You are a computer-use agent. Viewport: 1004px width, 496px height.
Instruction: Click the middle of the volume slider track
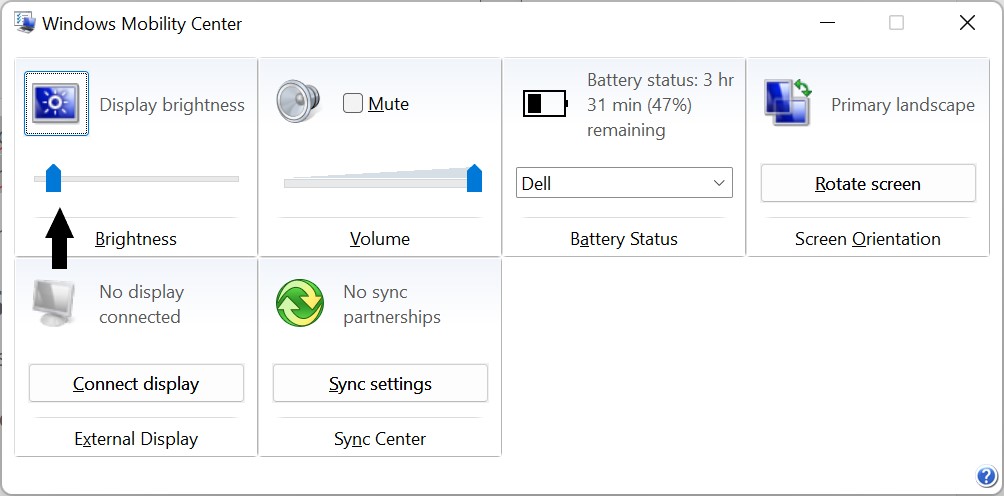click(380, 181)
